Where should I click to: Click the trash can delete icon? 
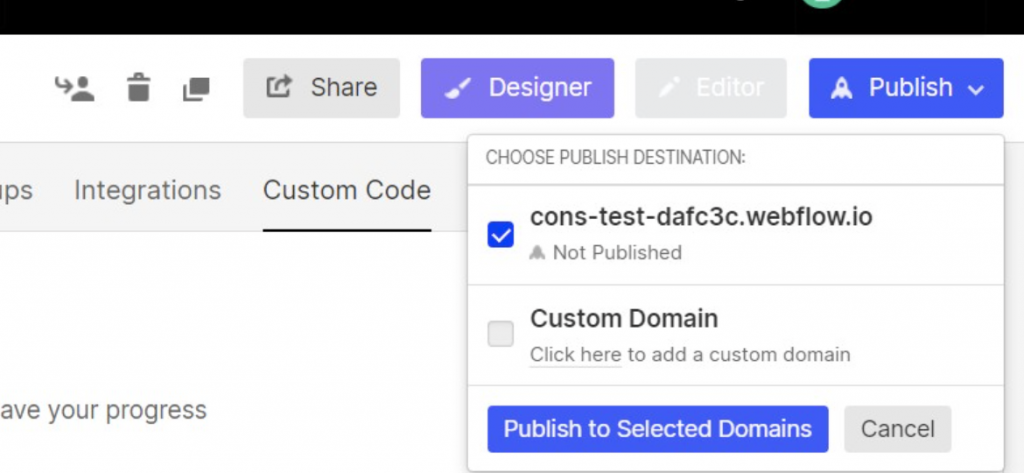coord(138,88)
